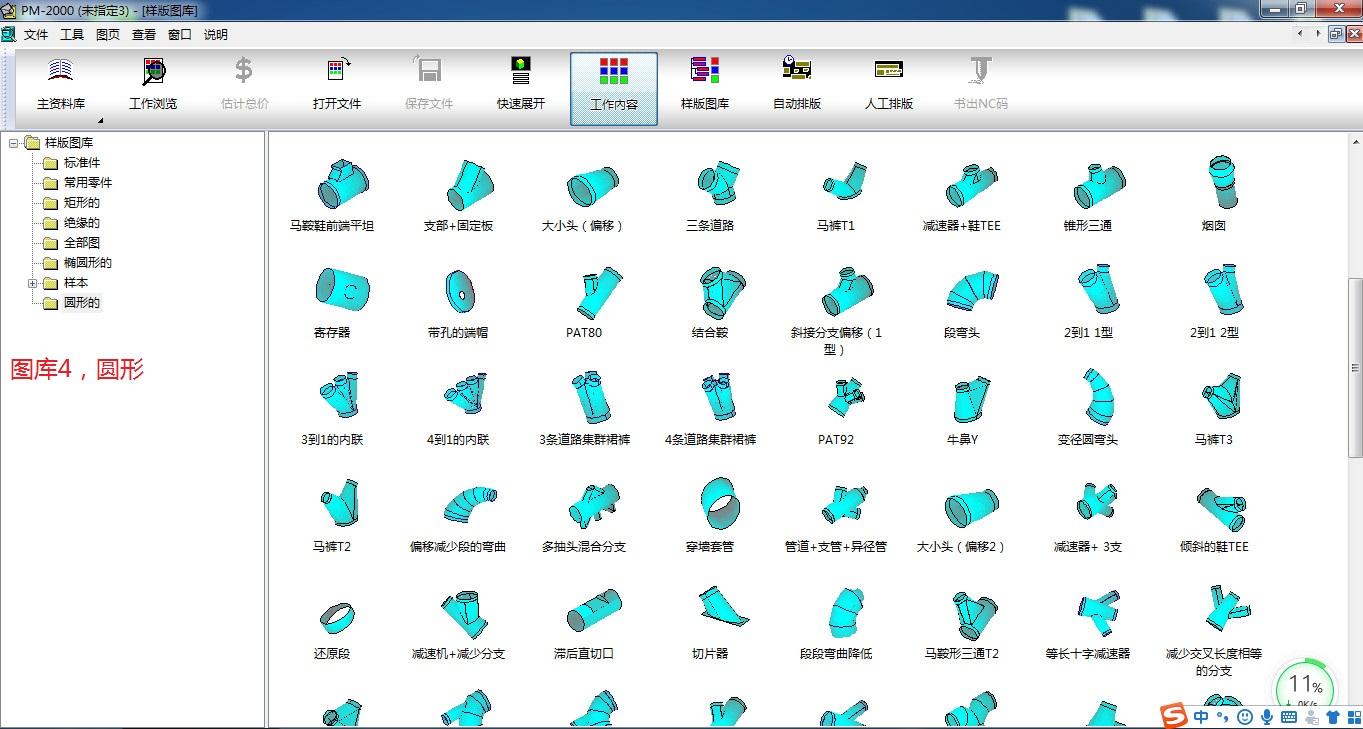Open the 文件 menu
This screenshot has height=729, width=1363.
36,34
